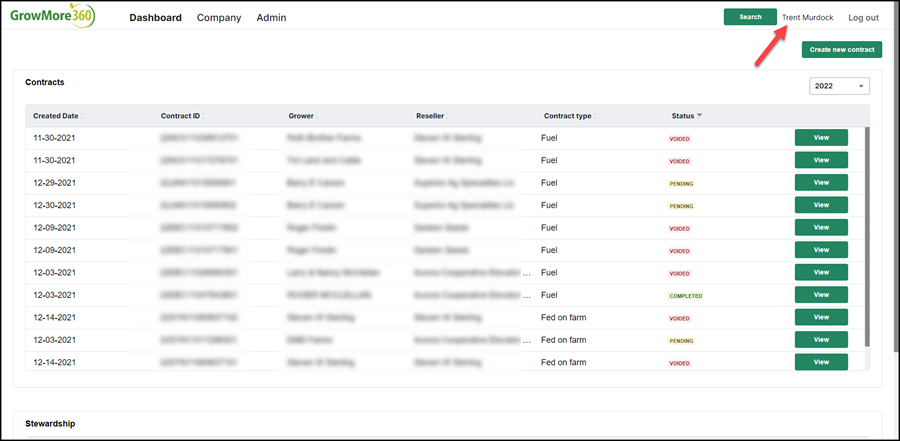View the completed 12-03-2021 Fuel contract
The width and height of the screenshot is (900, 441).
[821, 295]
